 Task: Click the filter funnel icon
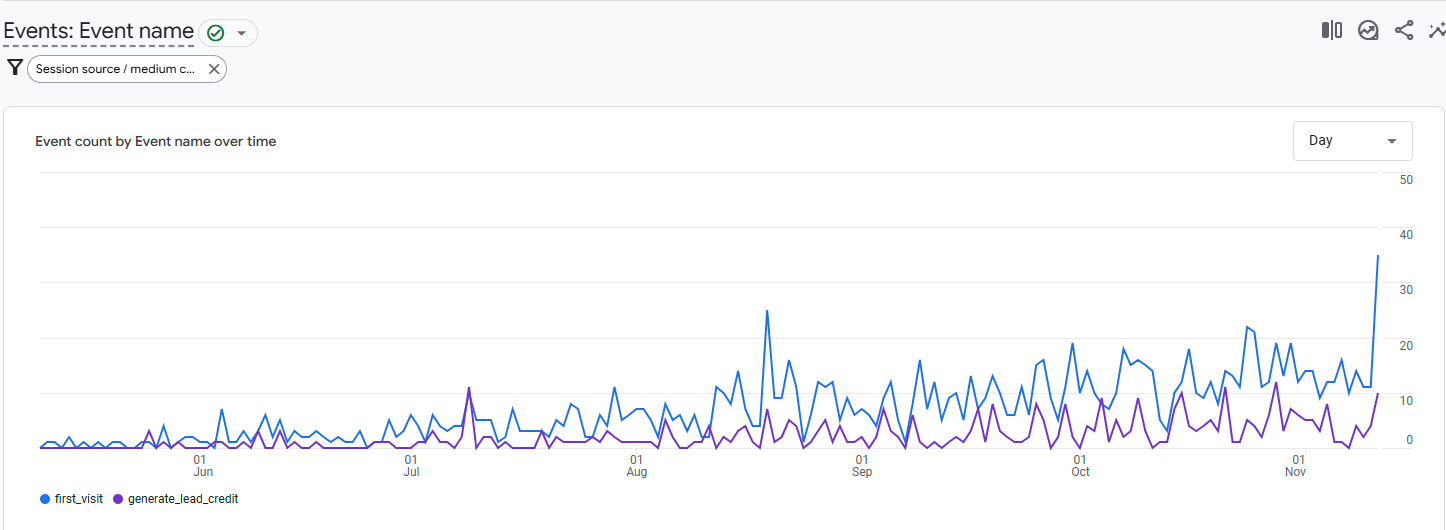pos(14,68)
